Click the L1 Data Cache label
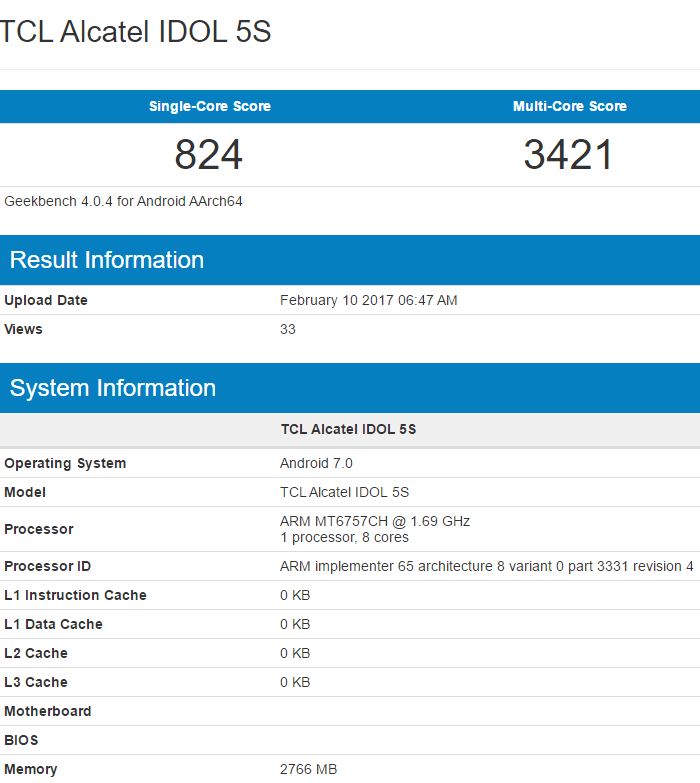Viewport: 700px width, 783px height. [53, 624]
